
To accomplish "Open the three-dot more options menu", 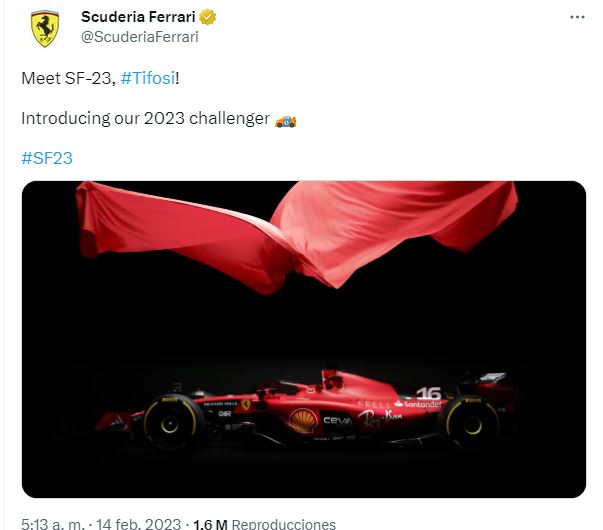I will coord(577,18).
